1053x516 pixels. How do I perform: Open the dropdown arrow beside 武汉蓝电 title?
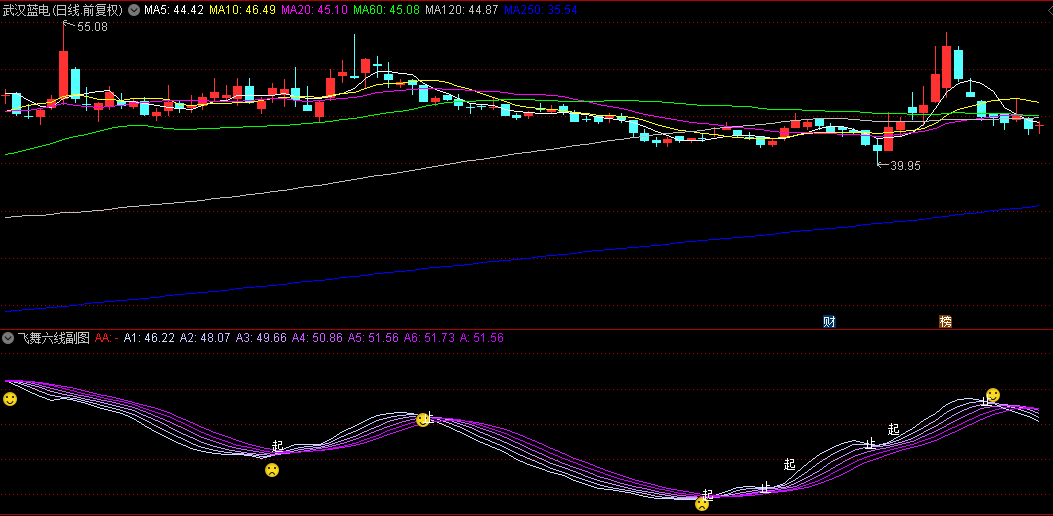(x=134, y=10)
